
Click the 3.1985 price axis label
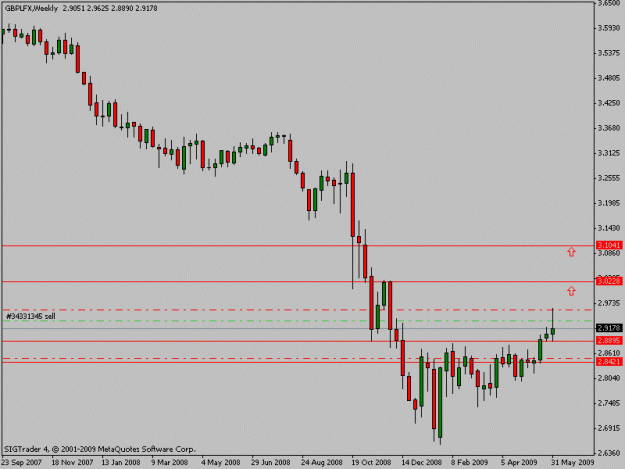[x=609, y=203]
